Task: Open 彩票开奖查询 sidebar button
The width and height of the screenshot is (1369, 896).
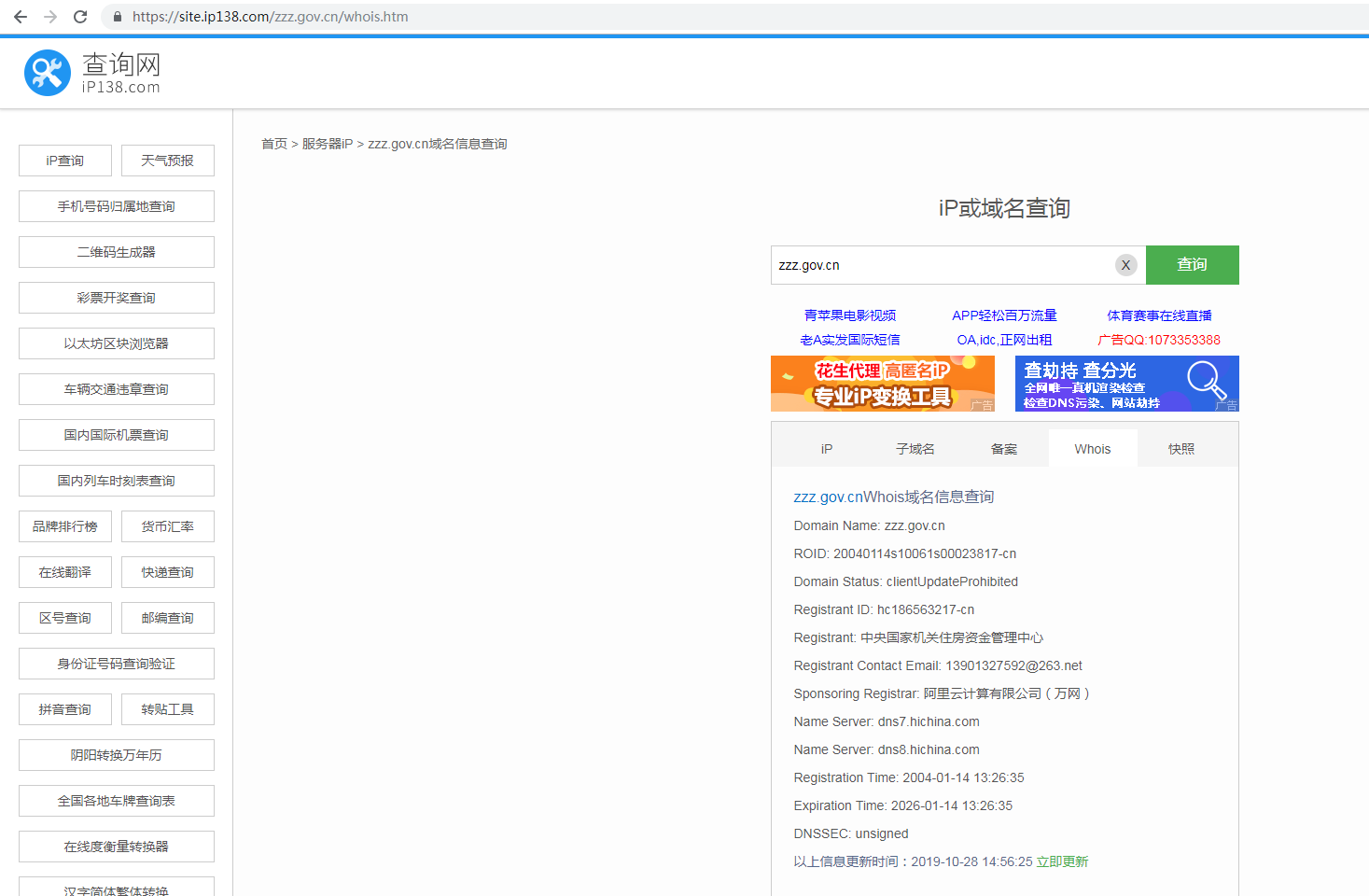Action: 117,298
